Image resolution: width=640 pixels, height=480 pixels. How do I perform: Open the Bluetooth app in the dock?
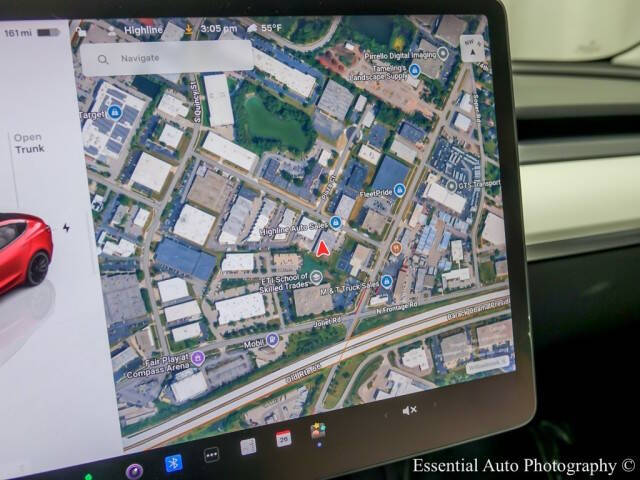(172, 463)
